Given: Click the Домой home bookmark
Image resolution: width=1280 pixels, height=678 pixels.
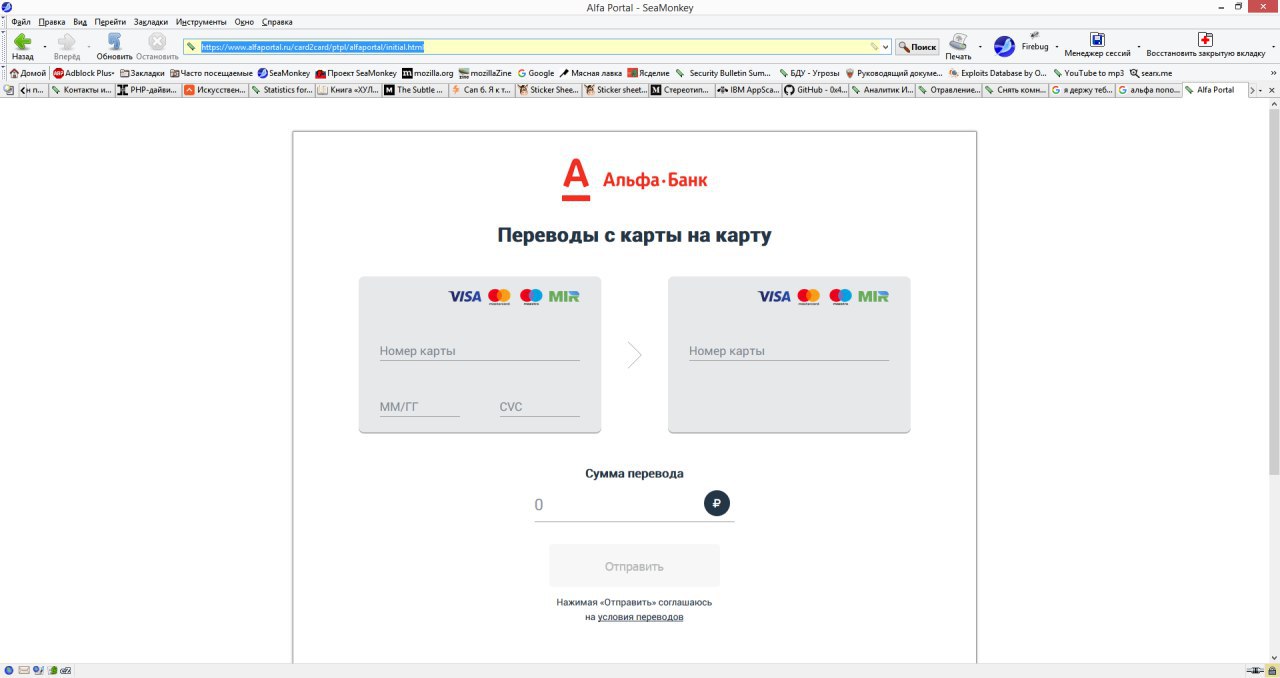Looking at the screenshot, I should (x=28, y=73).
